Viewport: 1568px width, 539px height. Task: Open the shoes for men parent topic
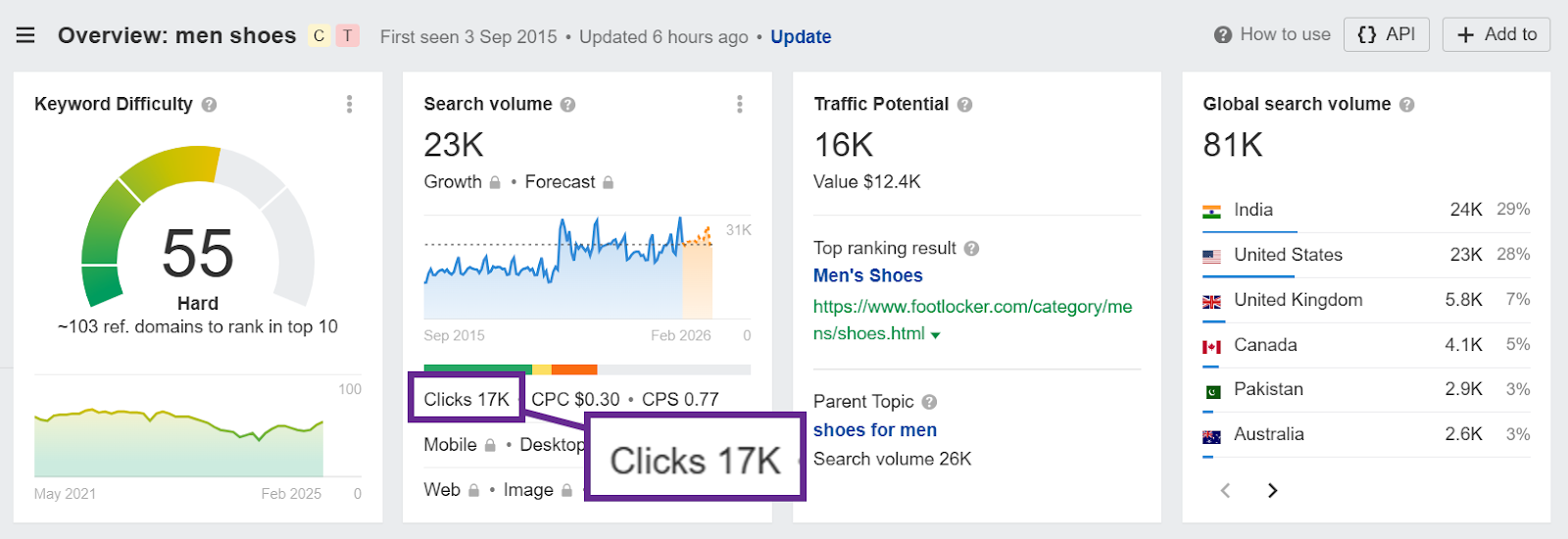point(874,430)
